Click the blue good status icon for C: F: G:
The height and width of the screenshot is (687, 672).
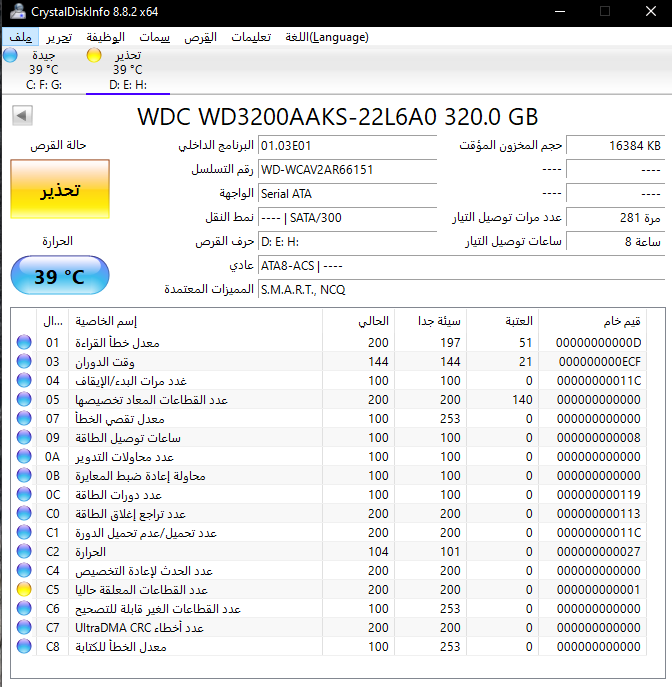point(10,55)
